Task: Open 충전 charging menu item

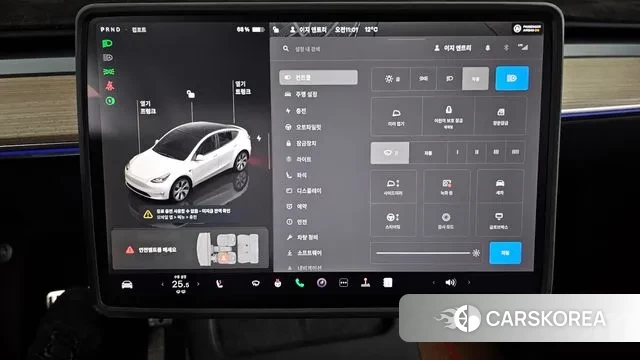Action: coord(296,111)
